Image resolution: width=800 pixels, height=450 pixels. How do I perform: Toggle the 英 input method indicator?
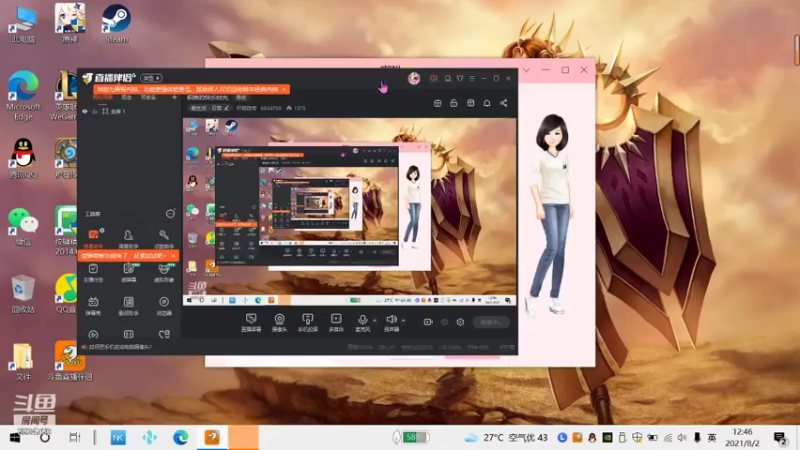(x=712, y=438)
